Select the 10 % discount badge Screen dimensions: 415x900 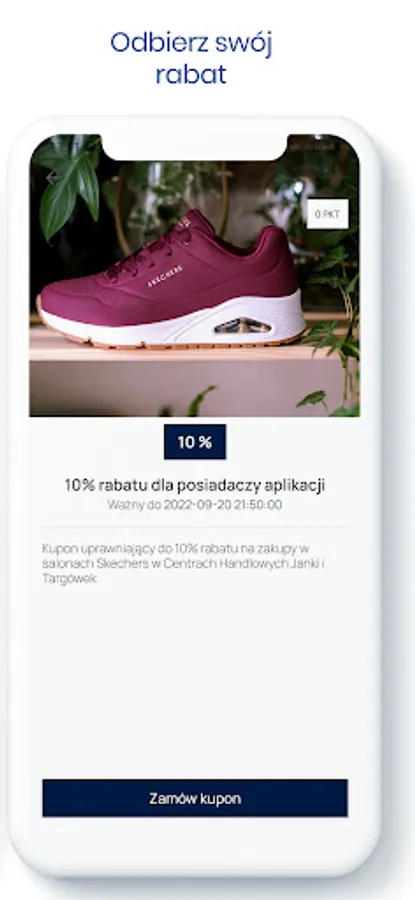[x=195, y=442]
